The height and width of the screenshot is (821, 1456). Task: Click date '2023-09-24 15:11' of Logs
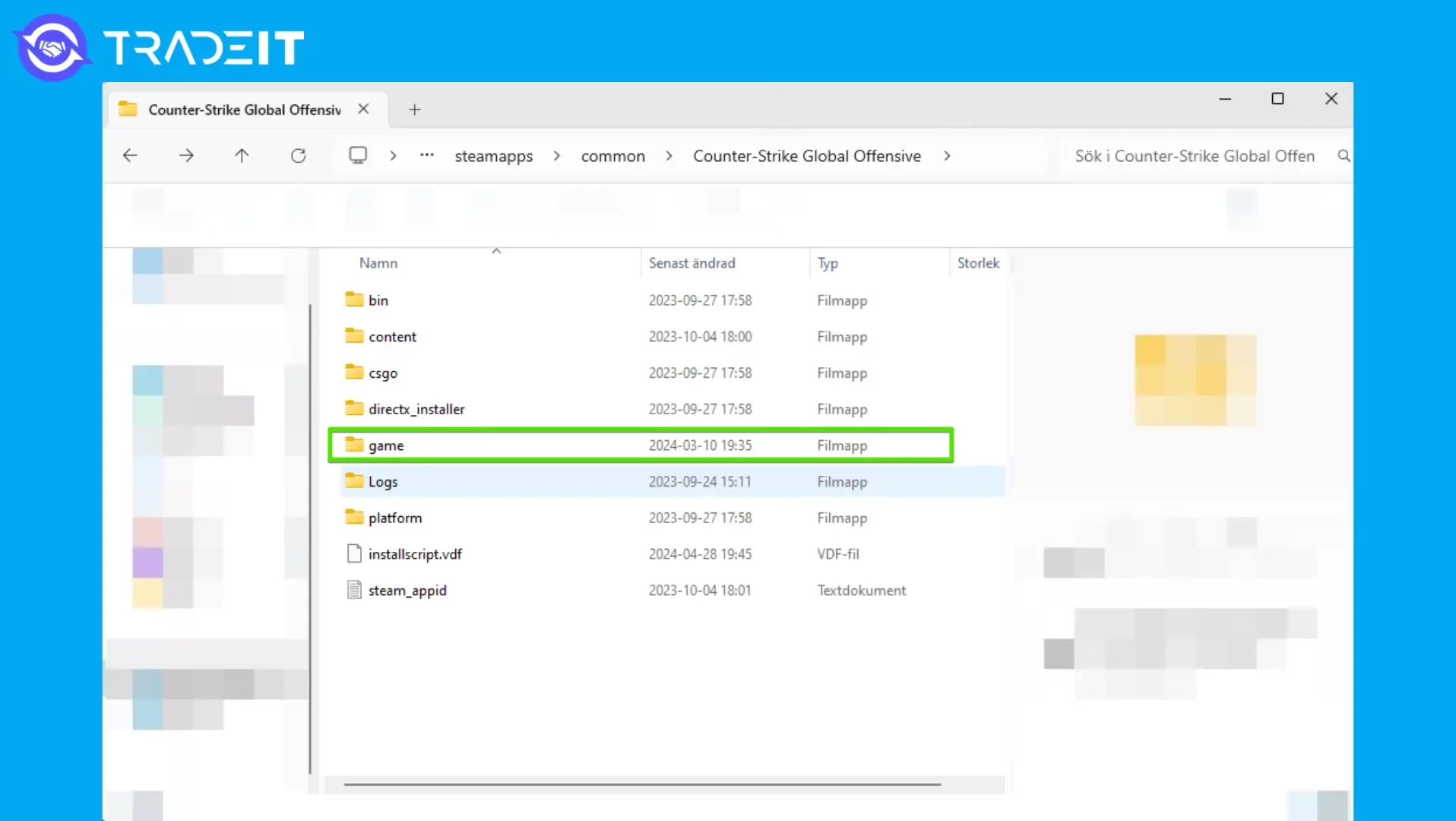tap(700, 482)
